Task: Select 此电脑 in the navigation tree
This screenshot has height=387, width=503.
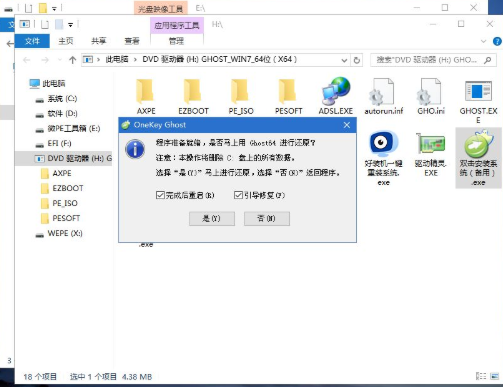Action: (x=47, y=83)
